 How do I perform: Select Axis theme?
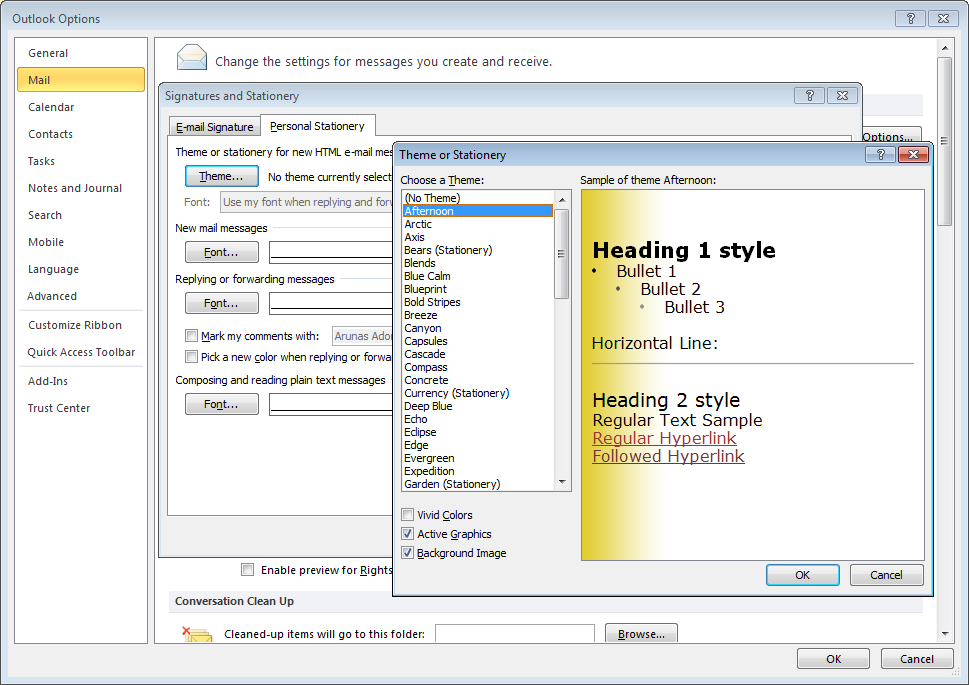478,237
